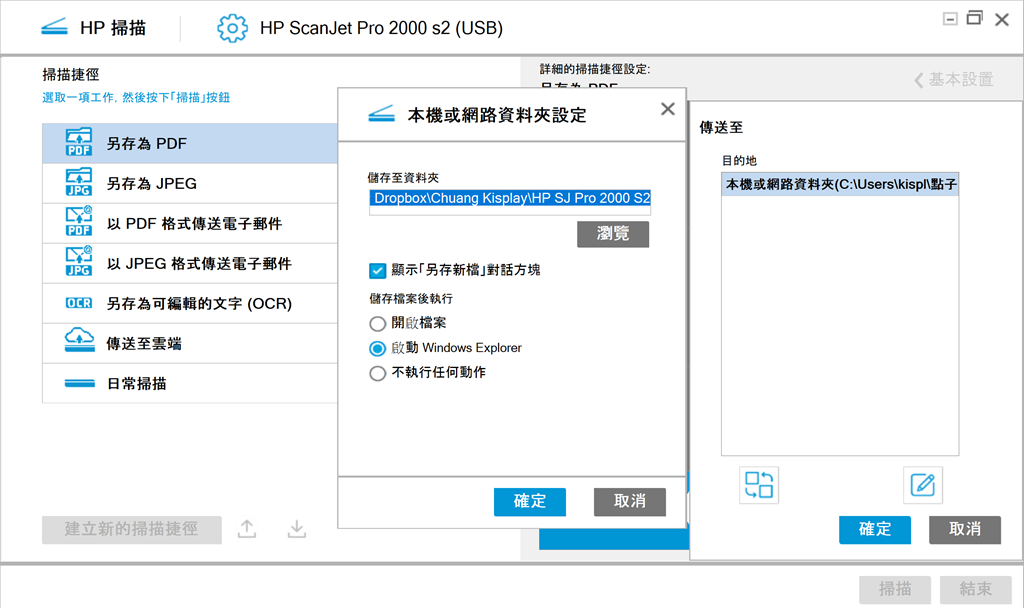This screenshot has height=608, width=1024.
Task: Click the 掃描 scan button
Action: click(895, 589)
